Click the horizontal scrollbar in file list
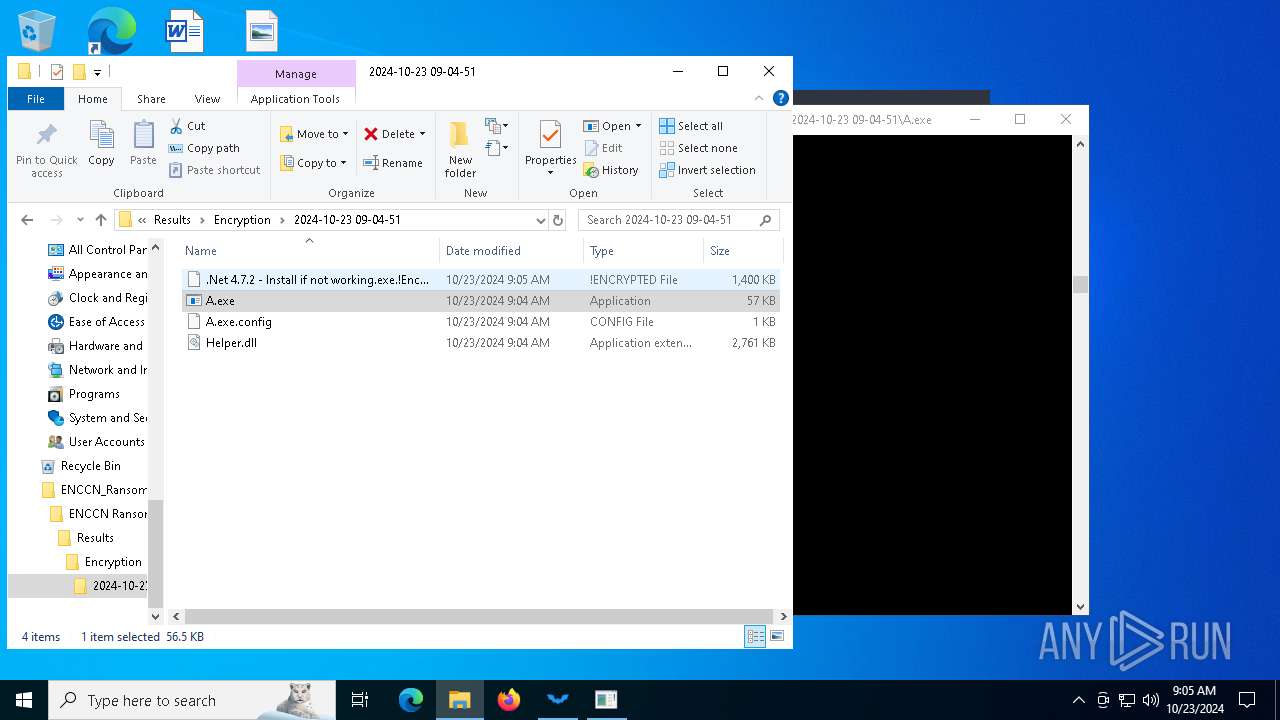The image size is (1280, 720). click(479, 617)
